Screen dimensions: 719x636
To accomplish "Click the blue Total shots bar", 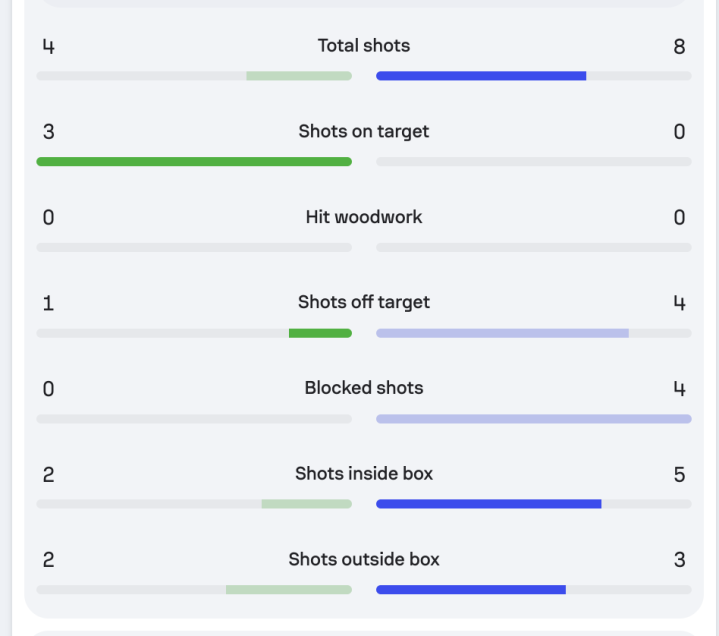I will [x=481, y=76].
